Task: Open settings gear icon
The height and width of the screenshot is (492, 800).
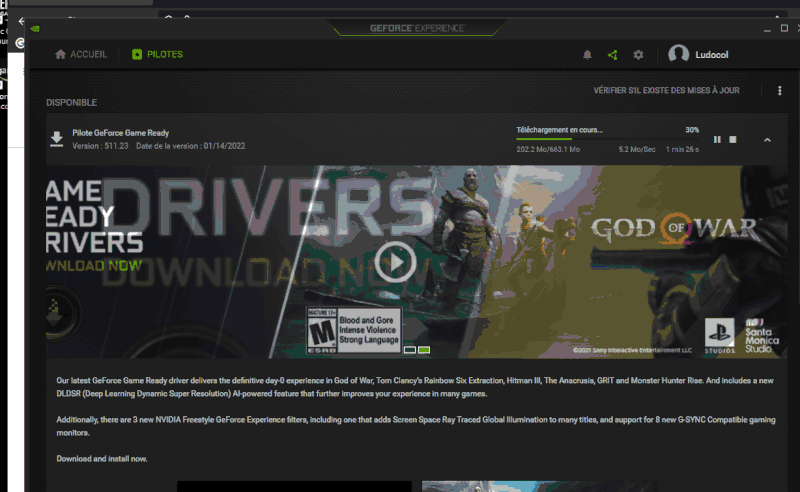Action: 638,55
